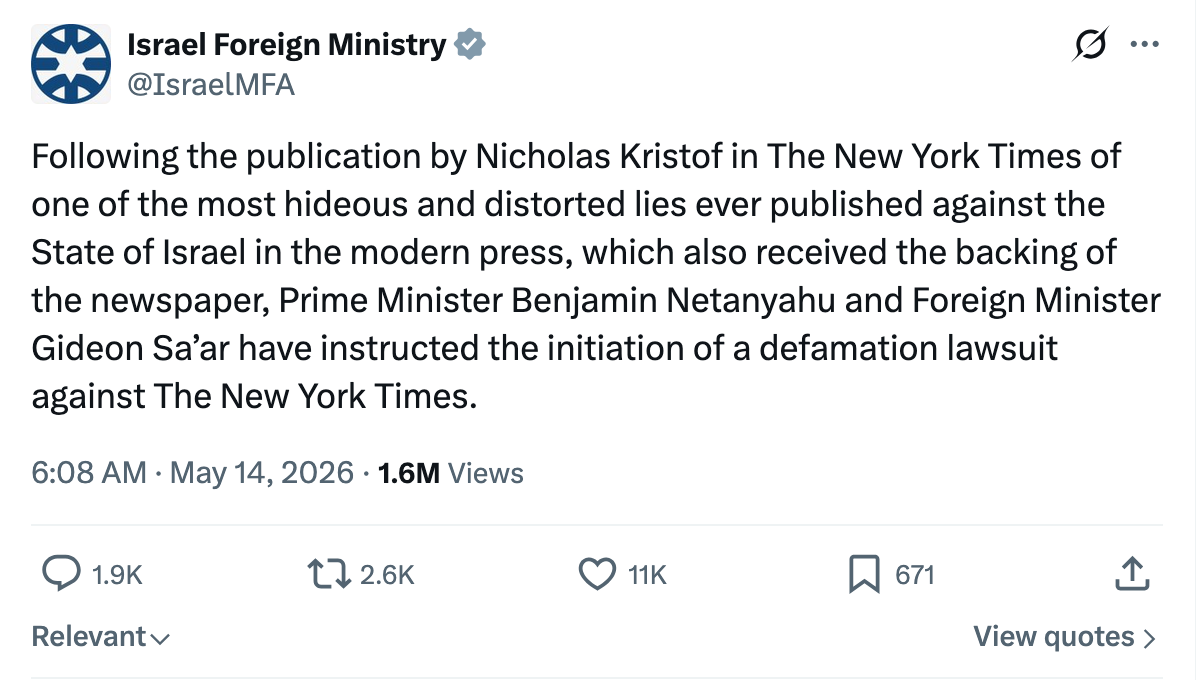Bookmark the post with the bookmark icon
This screenshot has width=1196, height=680.
click(x=864, y=574)
